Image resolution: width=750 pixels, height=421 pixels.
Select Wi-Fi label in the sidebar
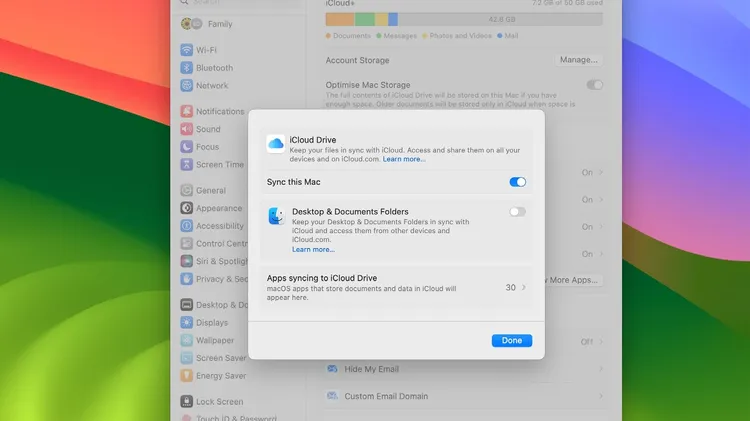point(206,50)
